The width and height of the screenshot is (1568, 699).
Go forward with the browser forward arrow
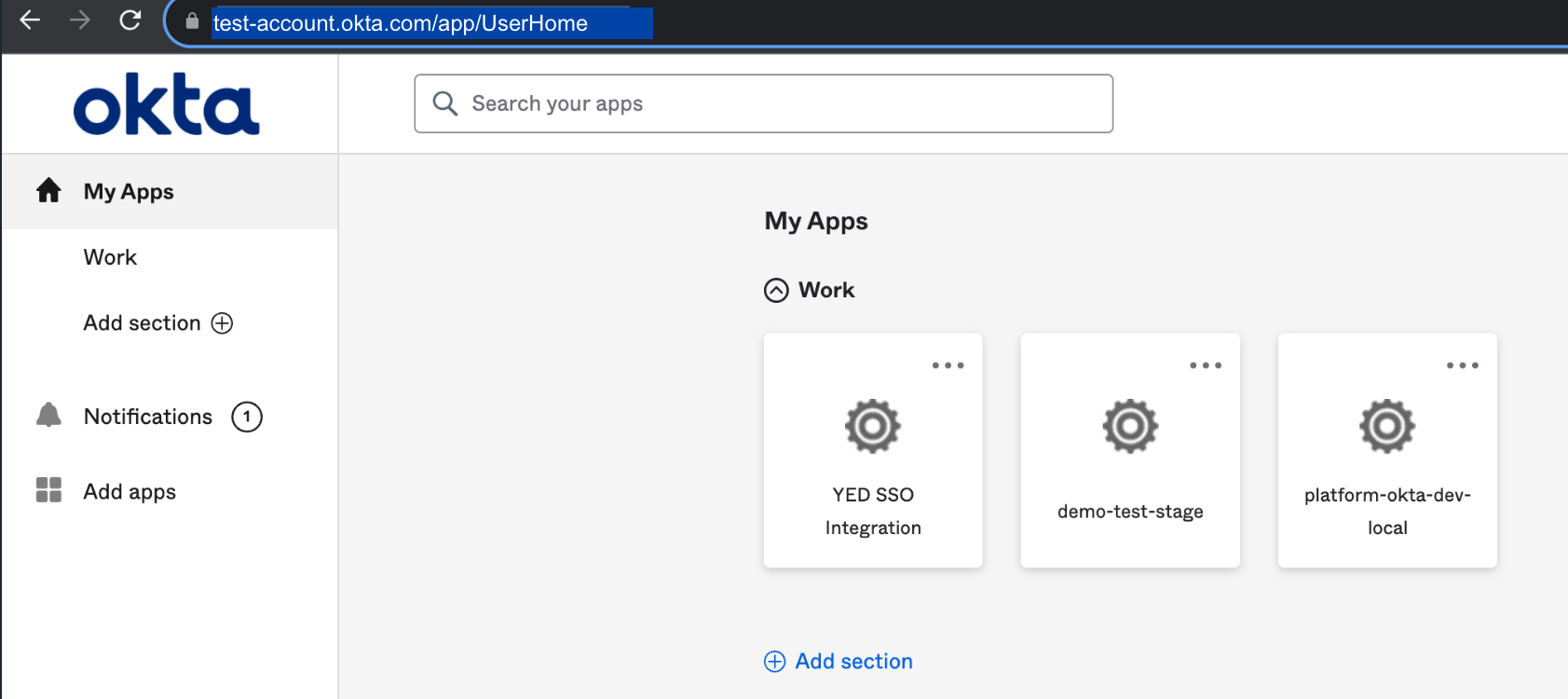coord(80,20)
